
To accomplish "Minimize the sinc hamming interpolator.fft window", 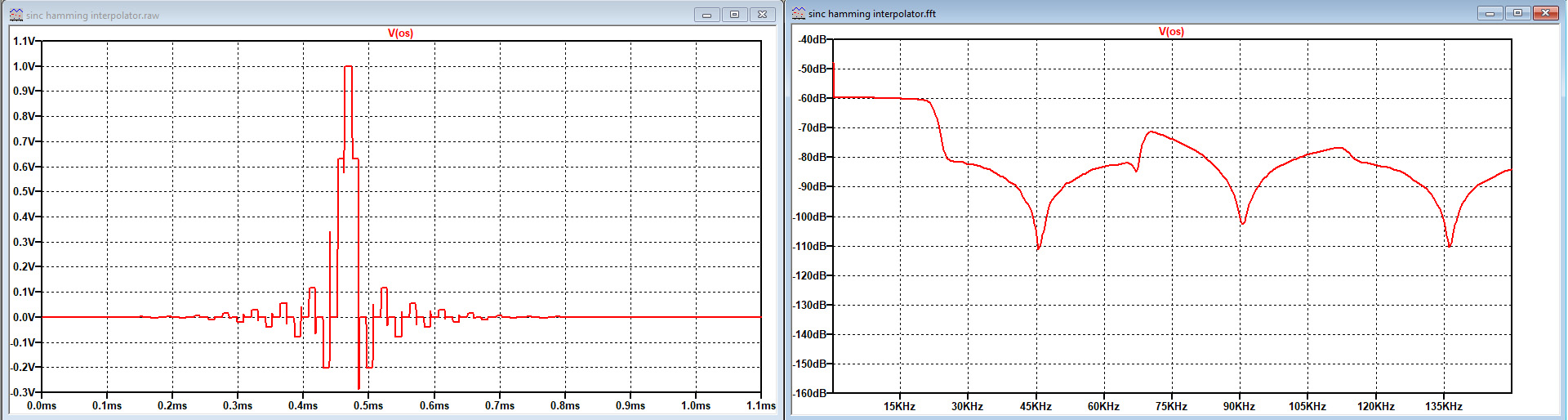I will tap(1490, 13).
